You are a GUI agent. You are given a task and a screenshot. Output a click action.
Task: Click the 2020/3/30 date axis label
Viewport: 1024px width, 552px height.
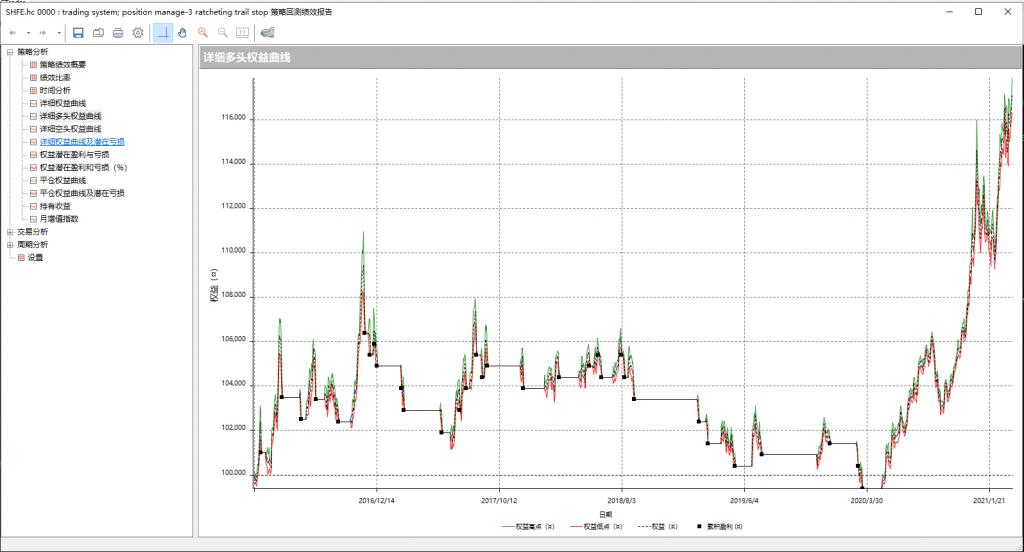[x=867, y=500]
